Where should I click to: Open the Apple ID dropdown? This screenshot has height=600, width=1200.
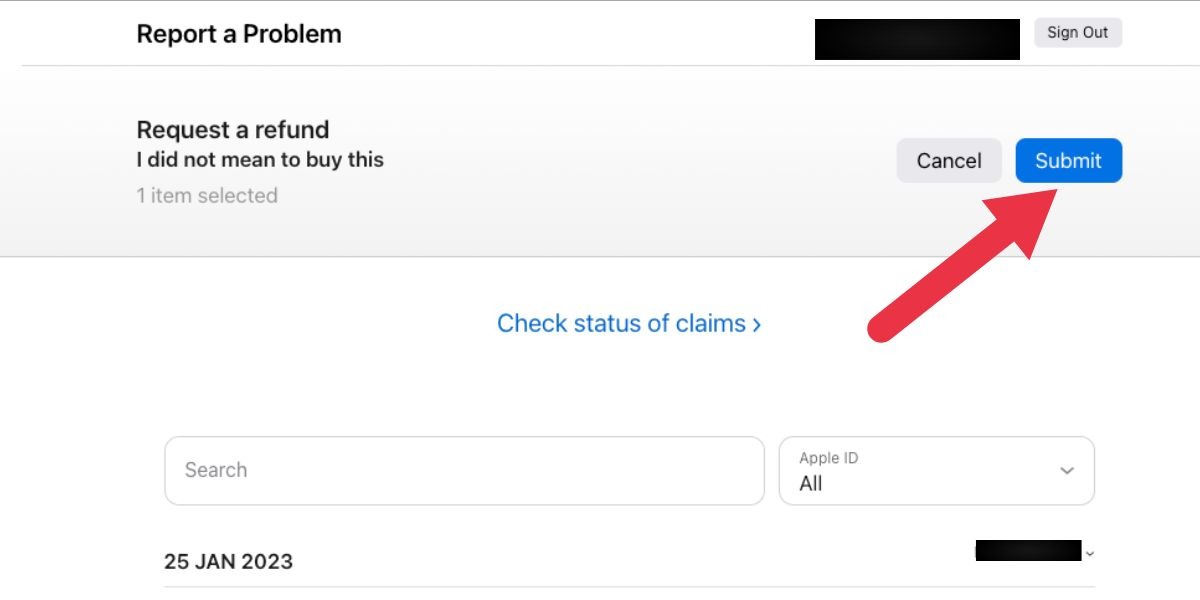[936, 470]
